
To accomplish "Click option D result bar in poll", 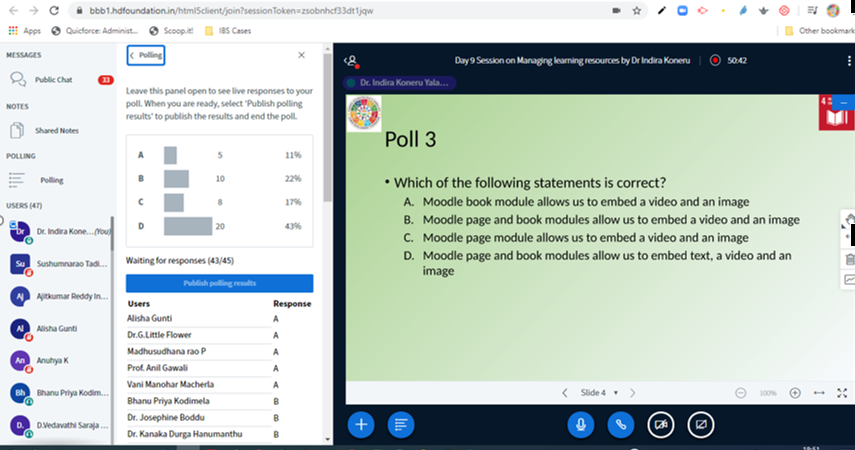I will (188, 226).
